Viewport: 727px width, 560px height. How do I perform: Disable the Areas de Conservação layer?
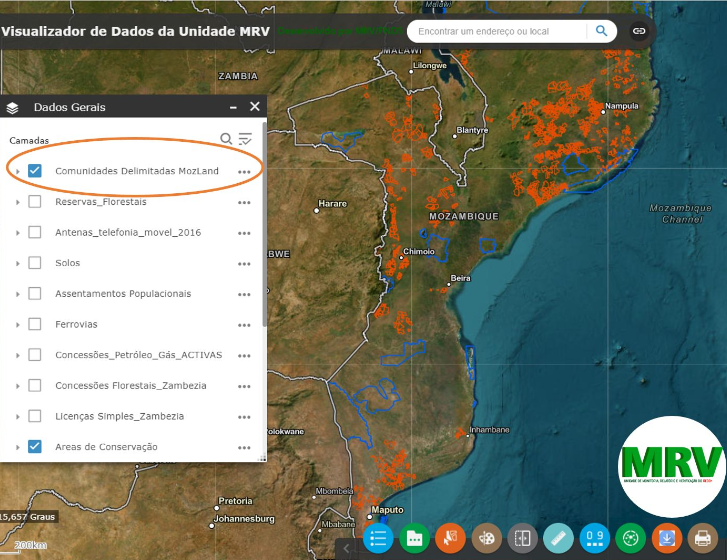(35, 446)
